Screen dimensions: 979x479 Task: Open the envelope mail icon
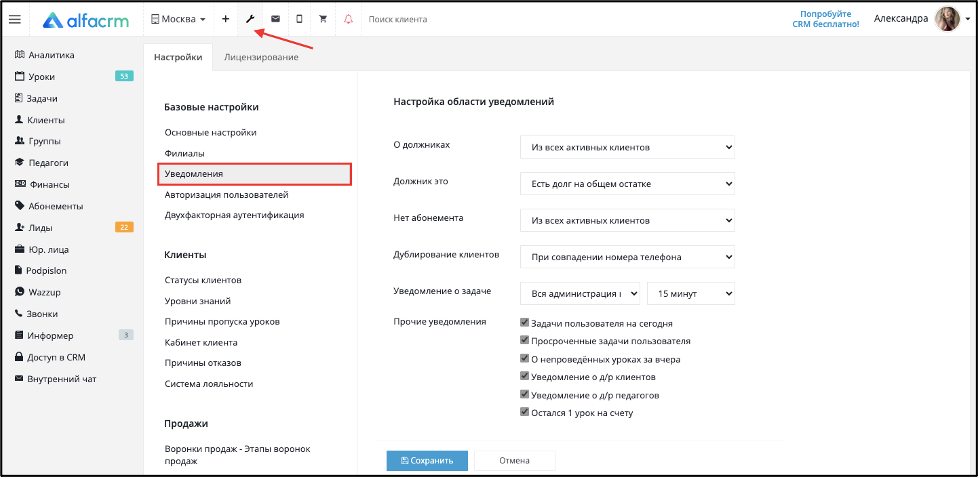(275, 19)
